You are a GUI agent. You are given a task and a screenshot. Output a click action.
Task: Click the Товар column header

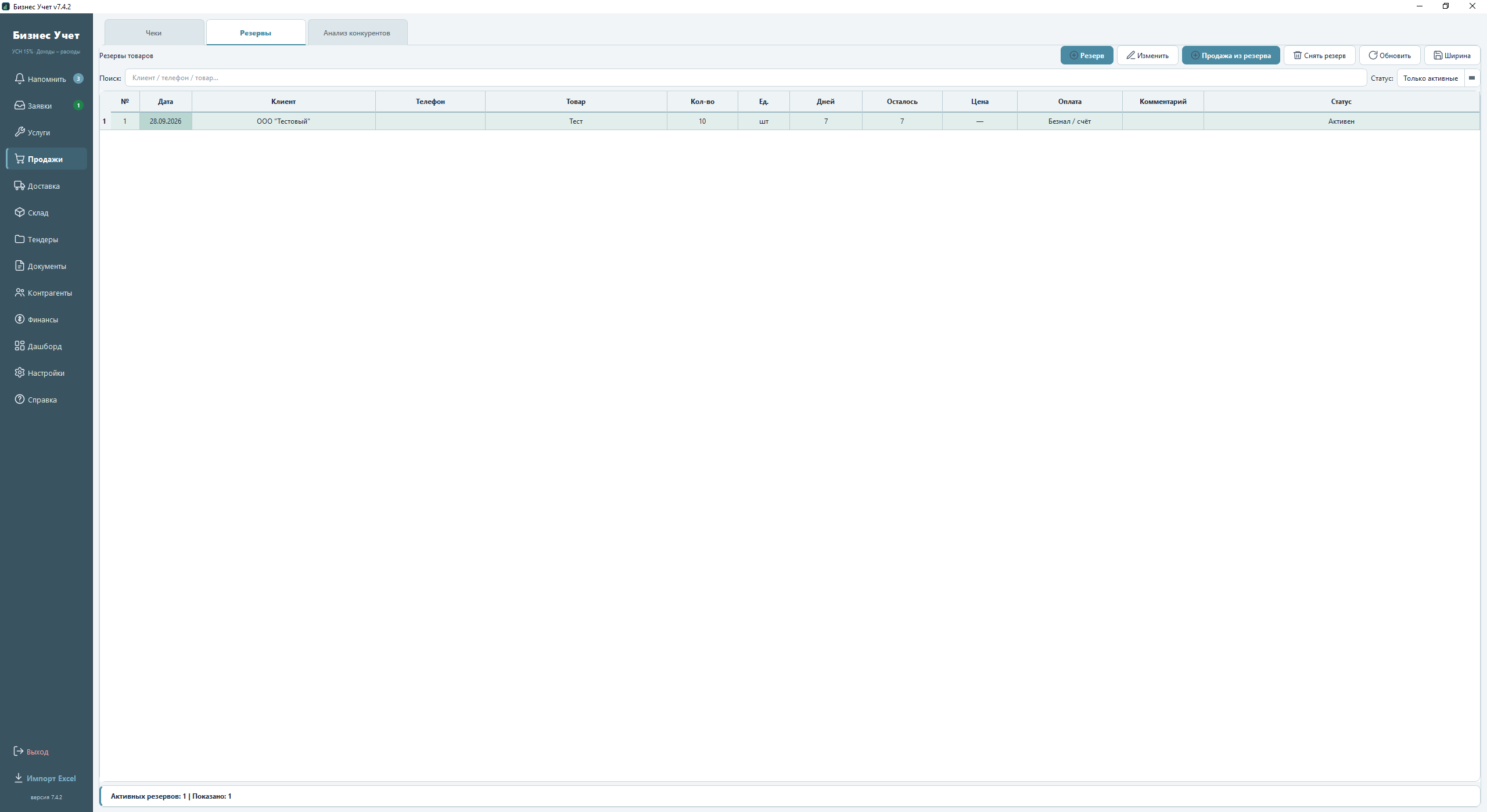(x=576, y=102)
